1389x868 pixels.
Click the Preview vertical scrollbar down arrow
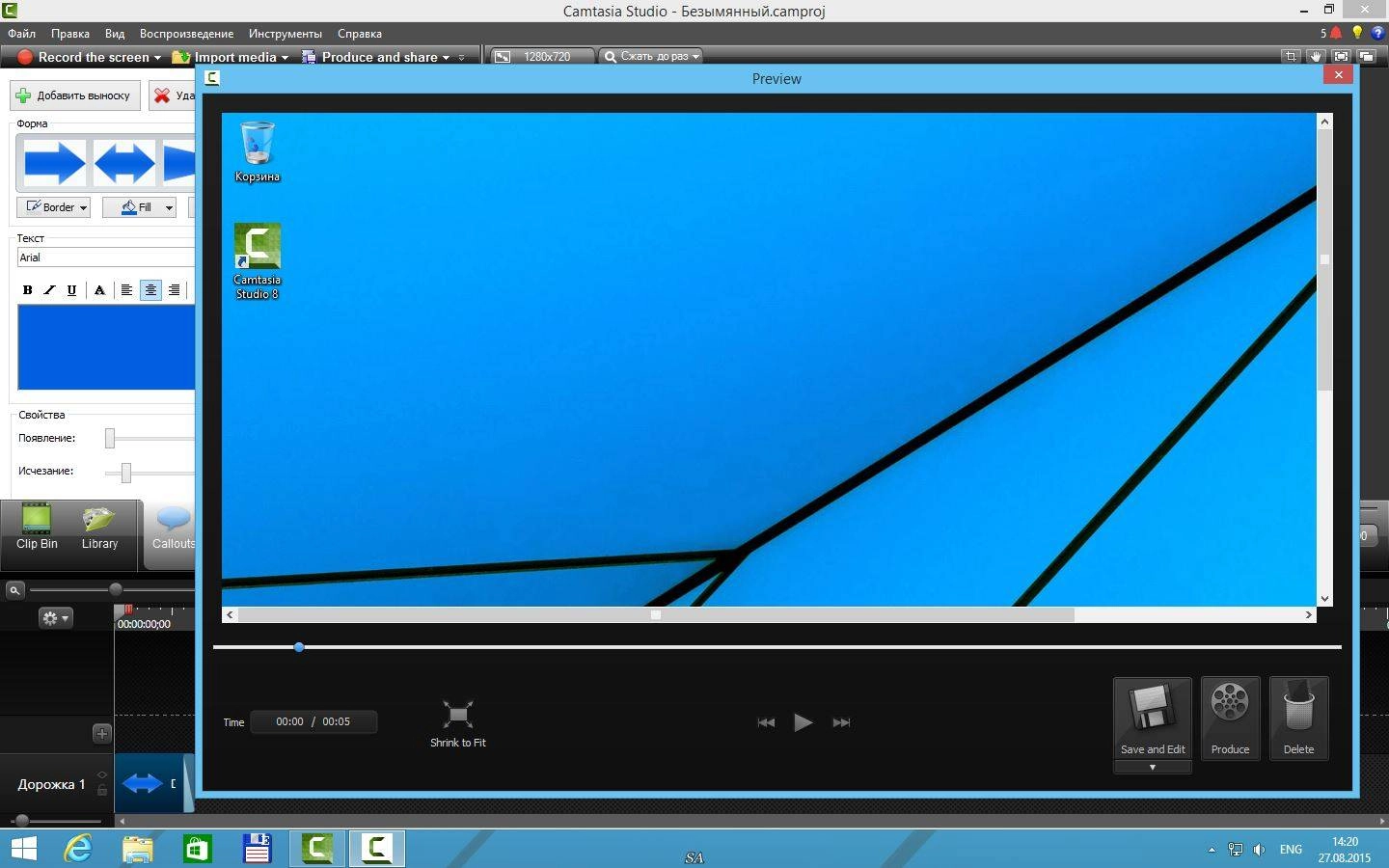[x=1324, y=599]
